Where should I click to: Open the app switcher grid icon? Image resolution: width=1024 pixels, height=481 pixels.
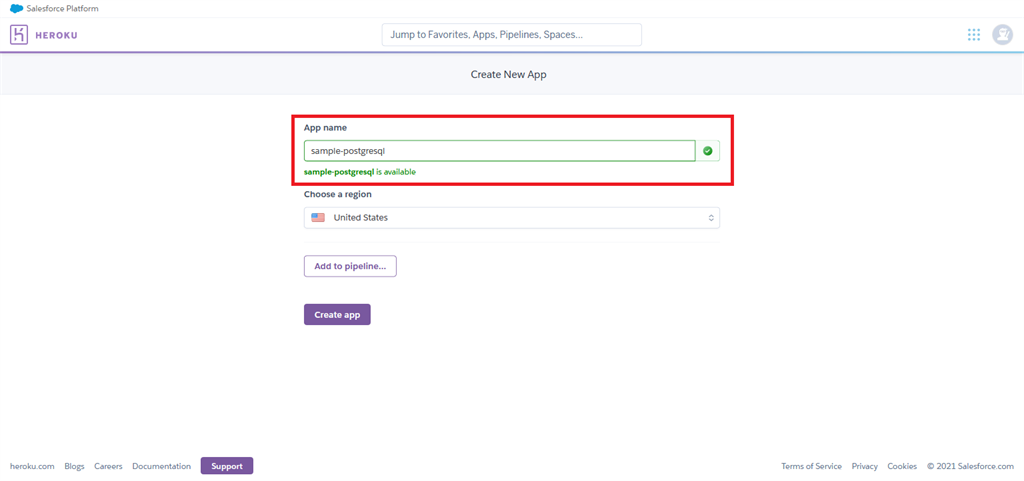point(974,35)
